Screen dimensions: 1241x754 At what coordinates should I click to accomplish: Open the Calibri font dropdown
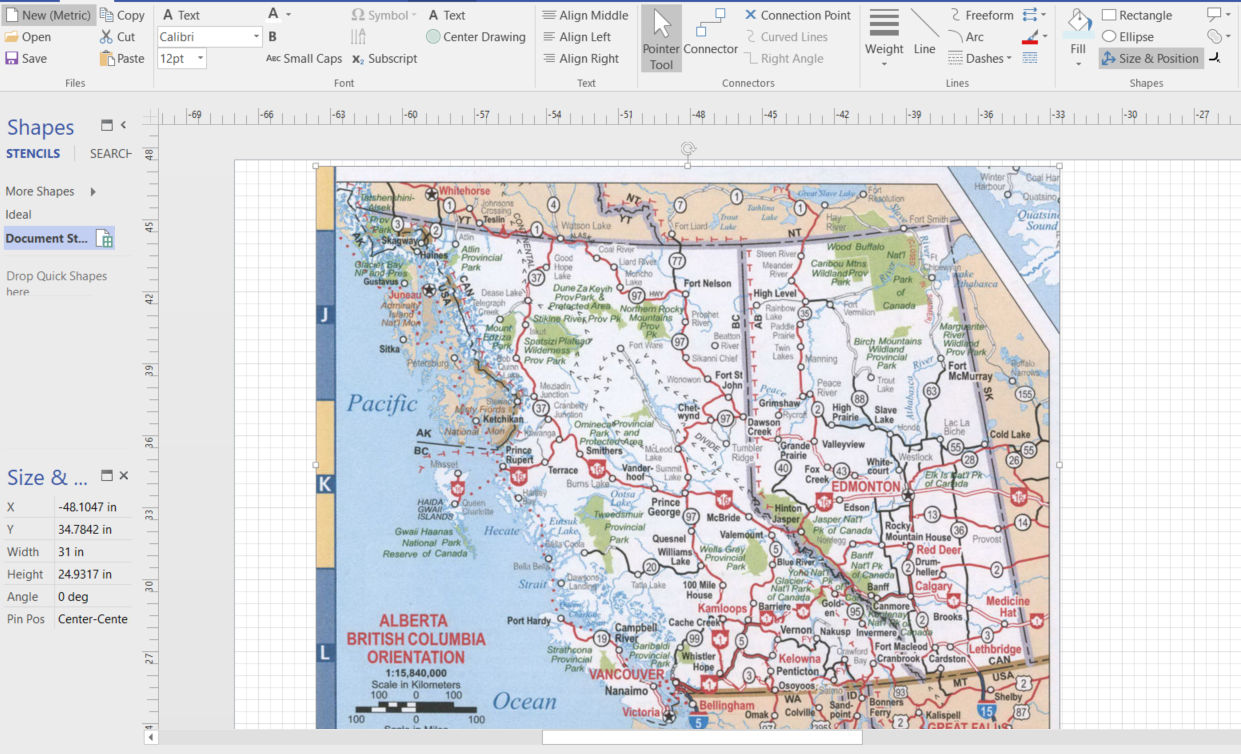click(256, 37)
